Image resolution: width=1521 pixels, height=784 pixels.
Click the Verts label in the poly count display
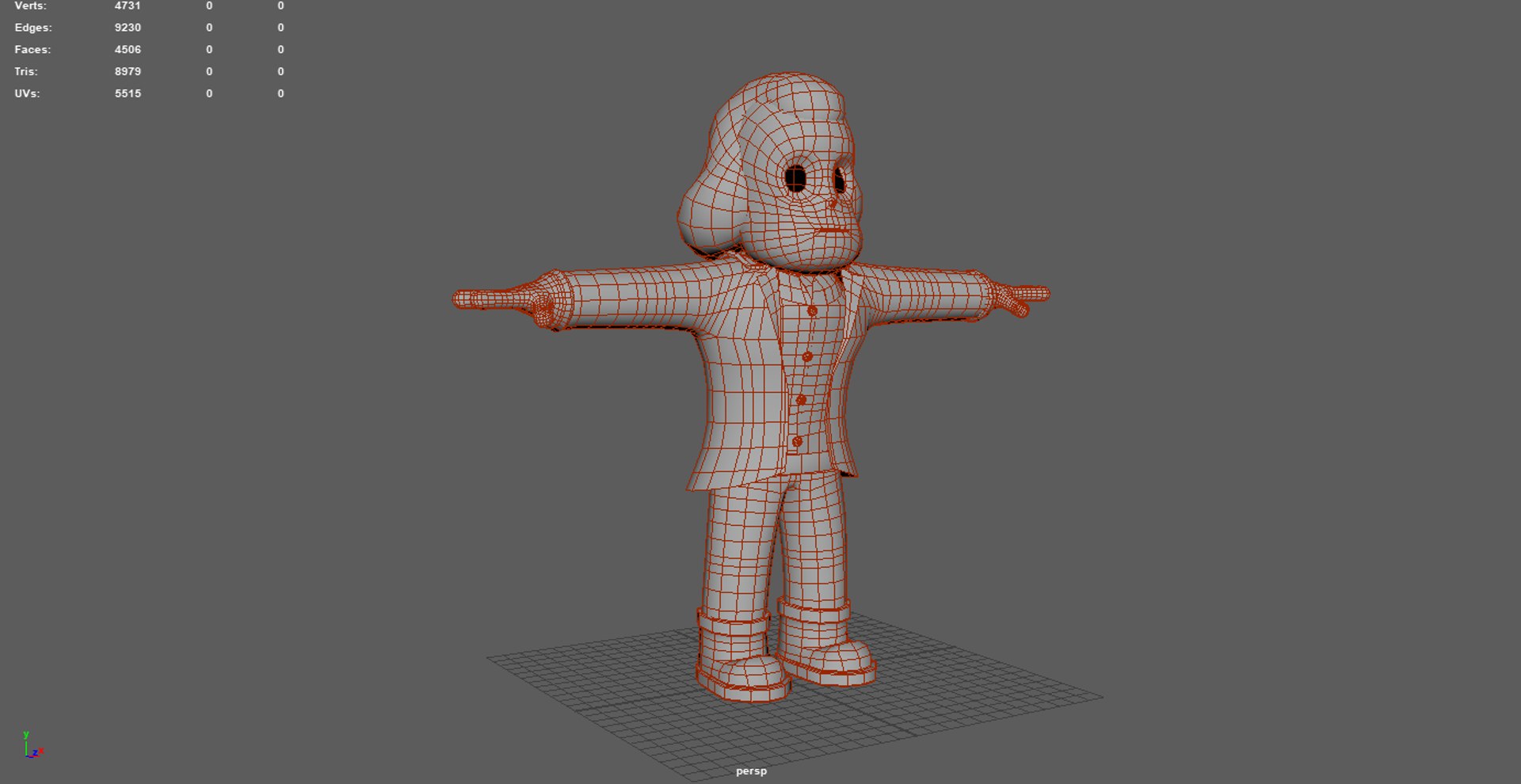coord(30,6)
